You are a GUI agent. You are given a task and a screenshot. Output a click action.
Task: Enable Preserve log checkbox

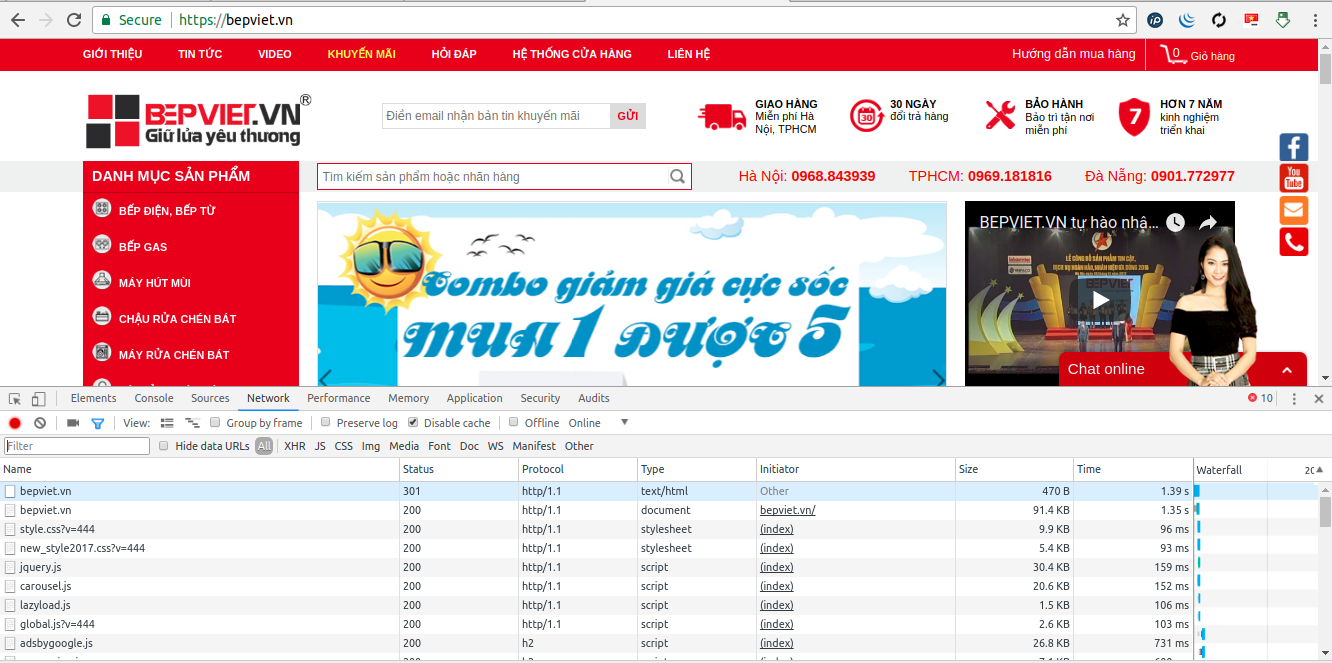[x=325, y=422]
